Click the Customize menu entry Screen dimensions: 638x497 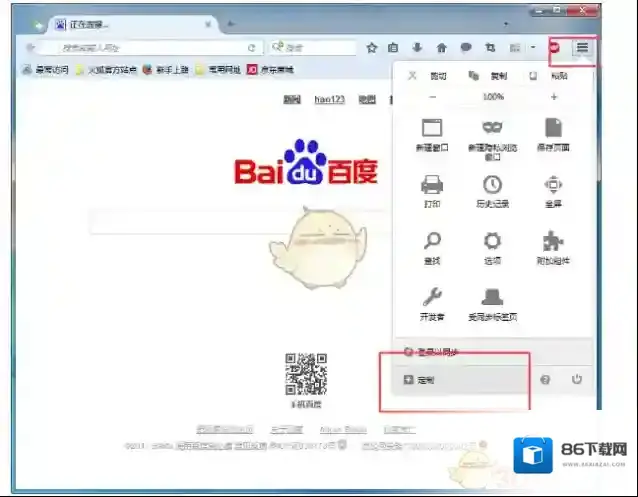click(462, 380)
